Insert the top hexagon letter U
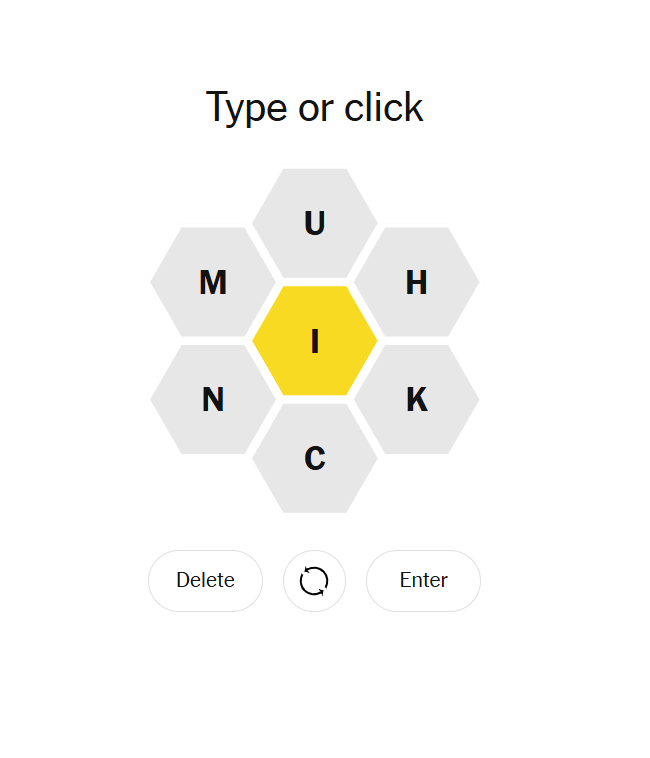Screen dimensions: 650x758 [315, 223]
